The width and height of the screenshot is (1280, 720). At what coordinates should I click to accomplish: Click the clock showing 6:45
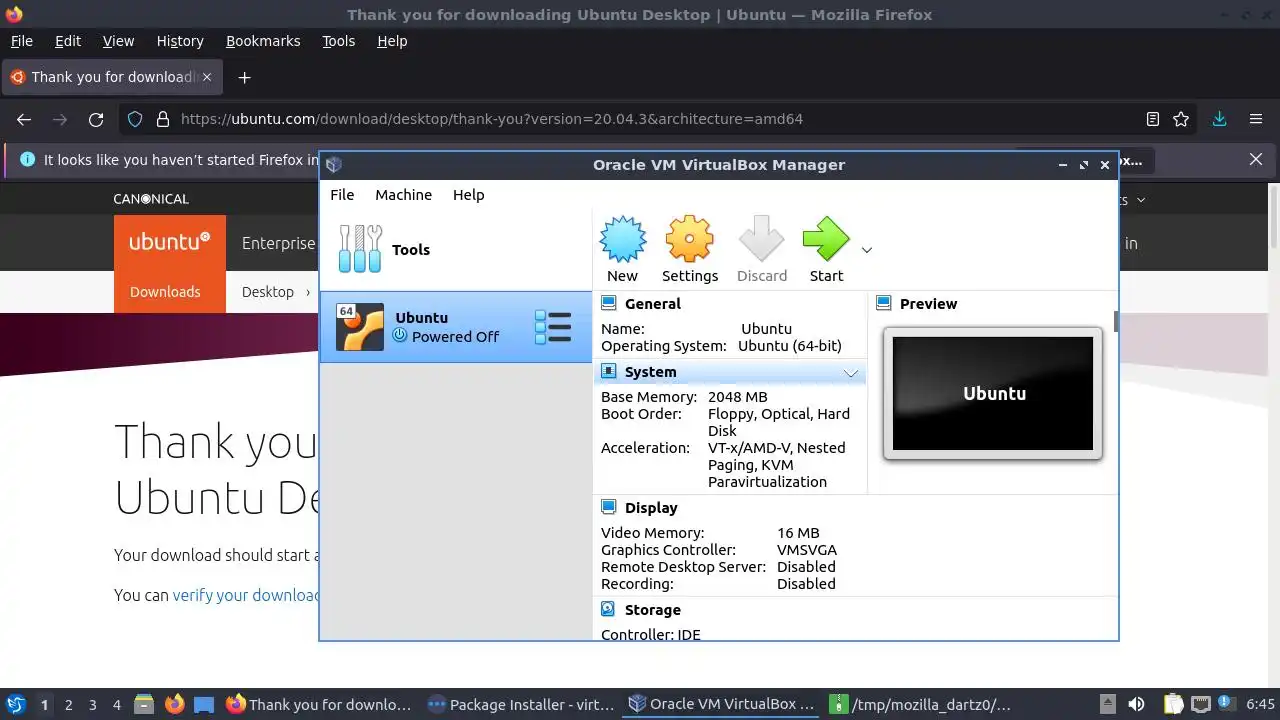(1260, 704)
